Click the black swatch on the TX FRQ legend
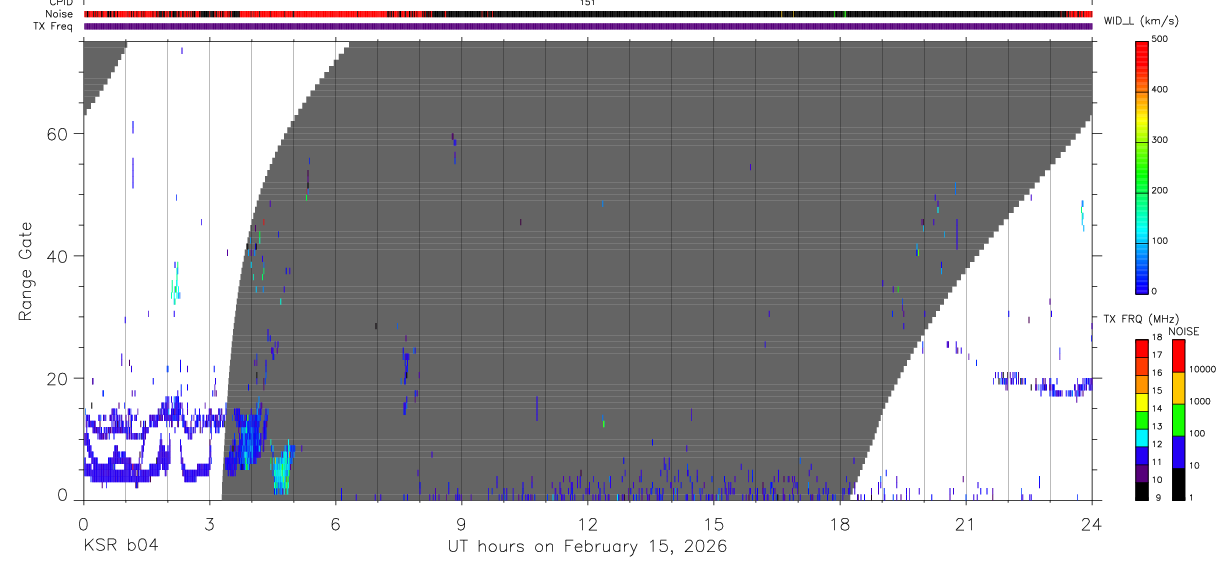Viewport: 1228px width, 567px height. (x=1142, y=490)
